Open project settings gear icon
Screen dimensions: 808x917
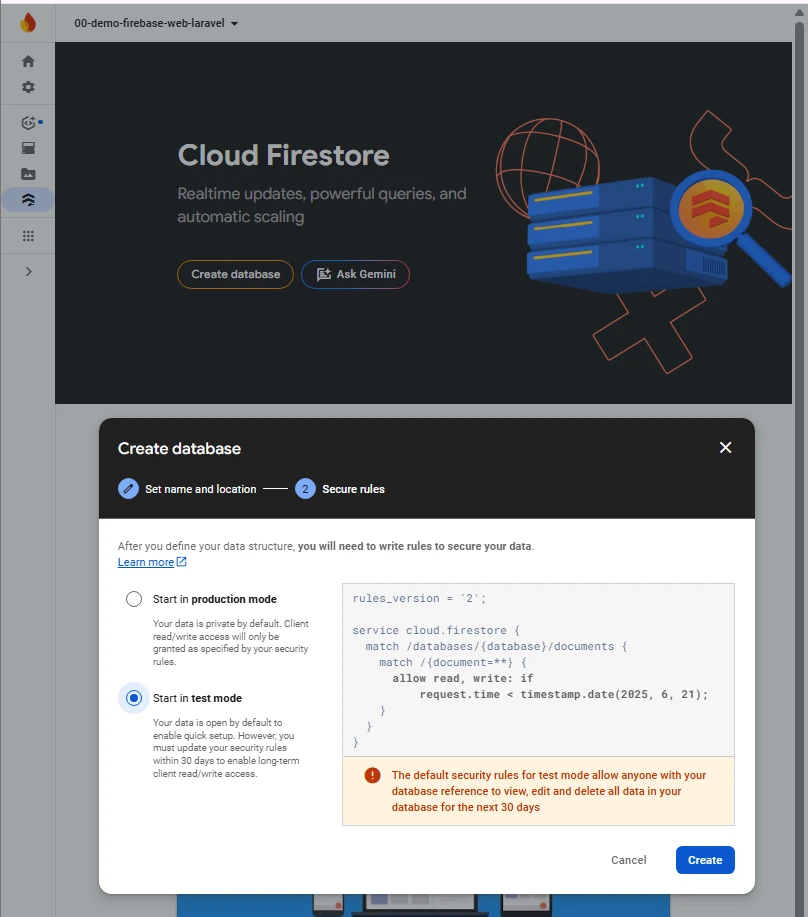[28, 87]
